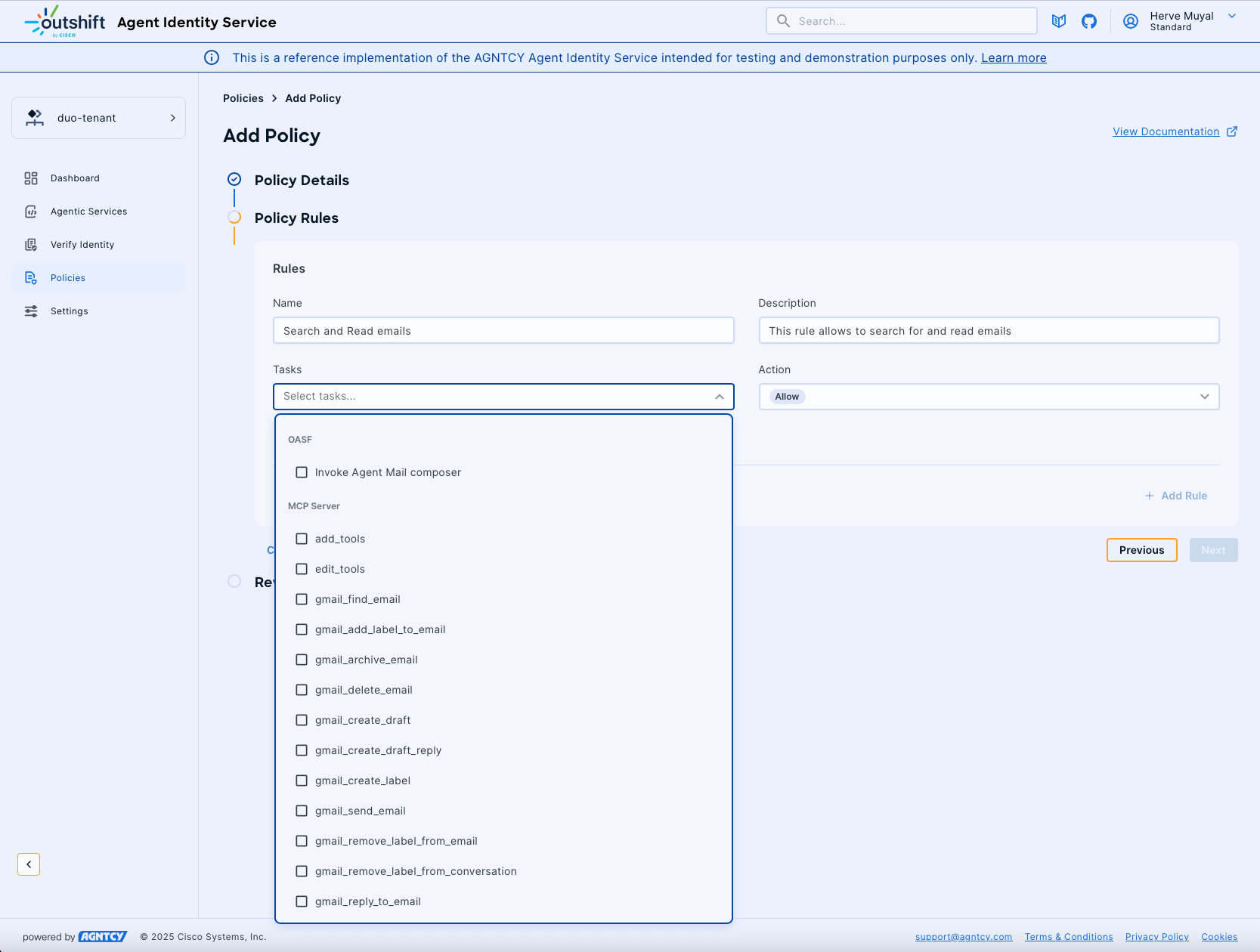Open View Documentation link
The width and height of the screenshot is (1260, 952).
(1166, 131)
